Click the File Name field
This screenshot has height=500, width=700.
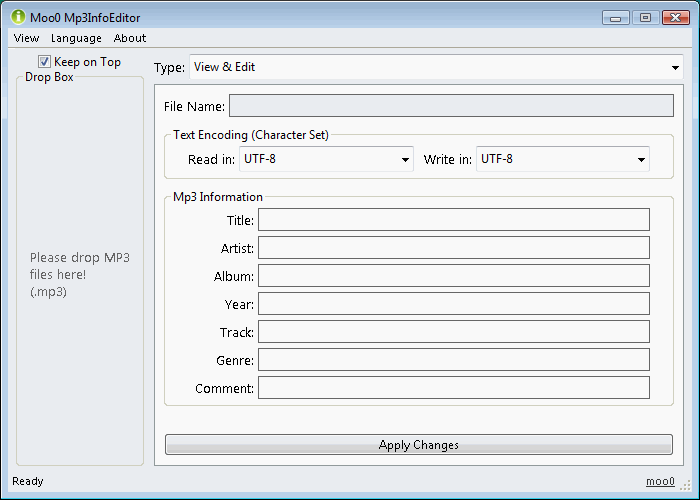click(x=451, y=106)
